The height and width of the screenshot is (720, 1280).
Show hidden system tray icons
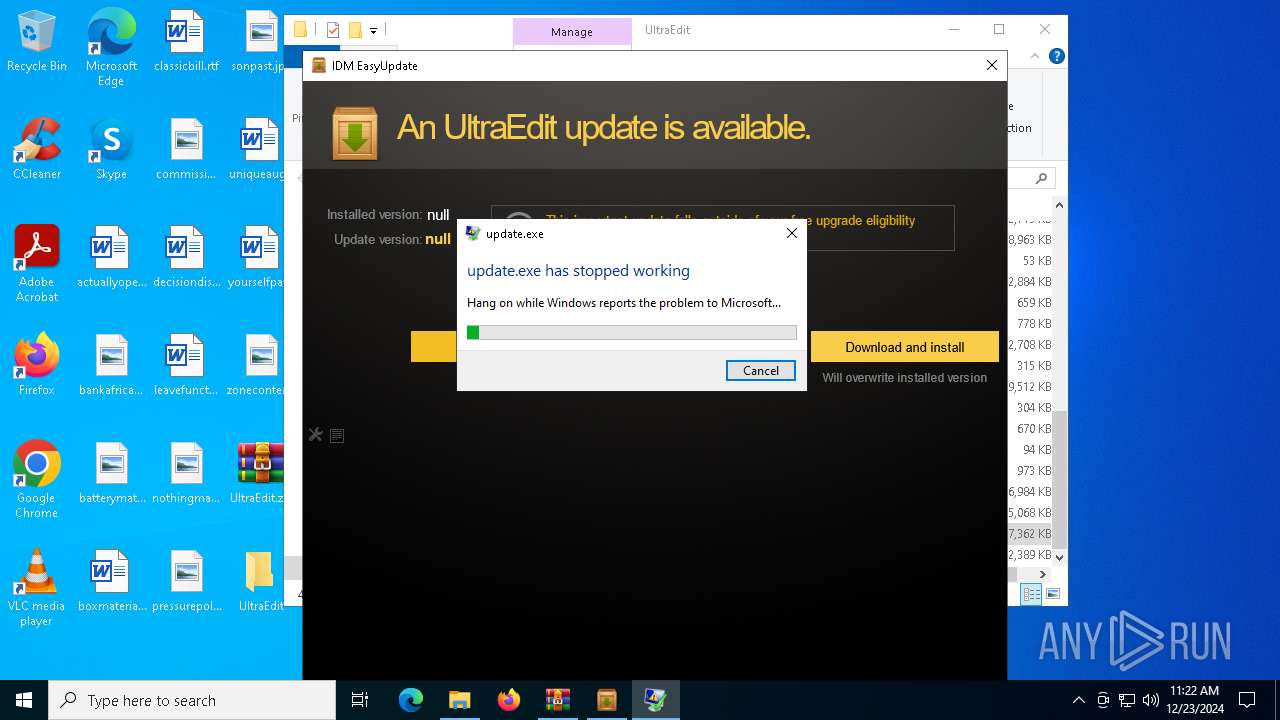[x=1078, y=700]
